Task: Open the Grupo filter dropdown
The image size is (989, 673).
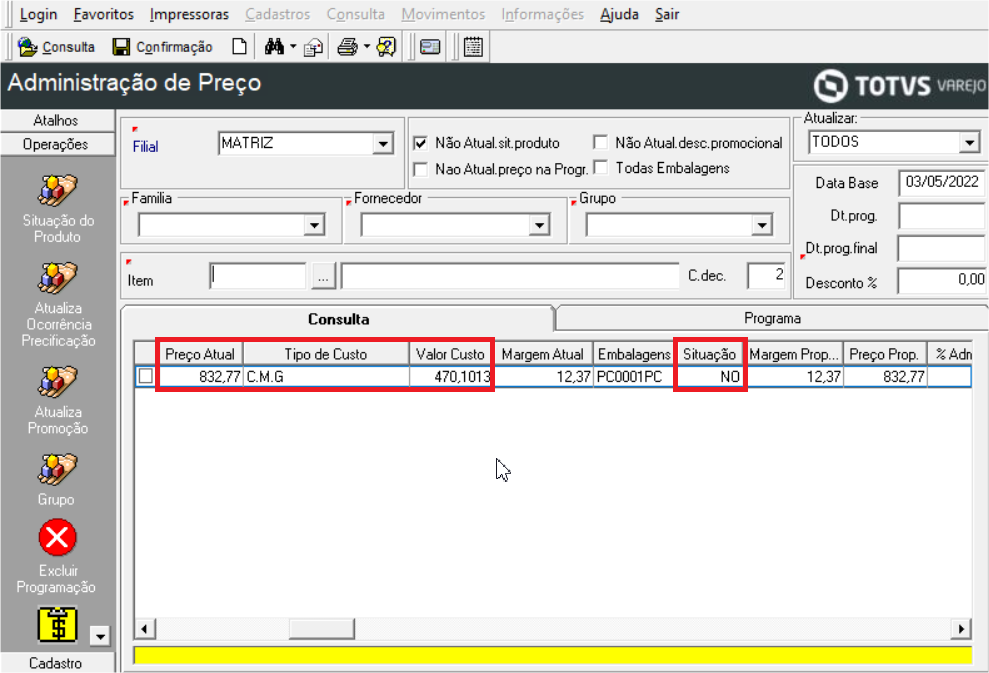Action: (762, 225)
